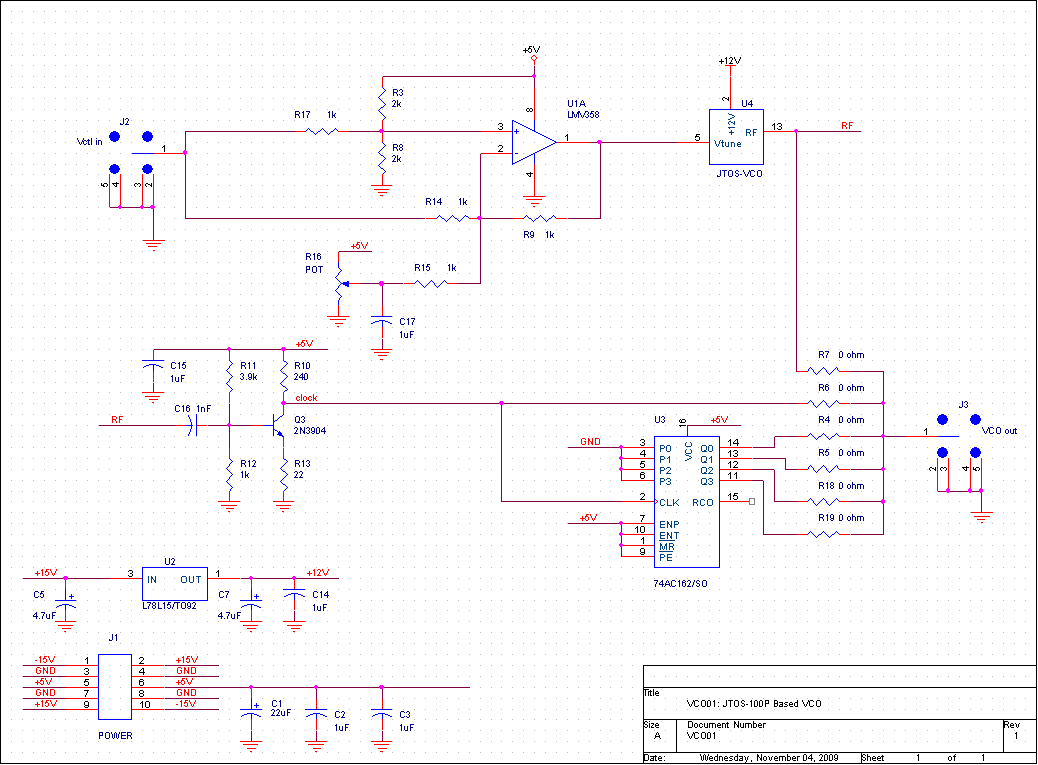Viewport: 1038px width, 765px height.
Task: Click the Q3 2N3904 transistor symbol
Action: pyautogui.click(x=280, y=425)
